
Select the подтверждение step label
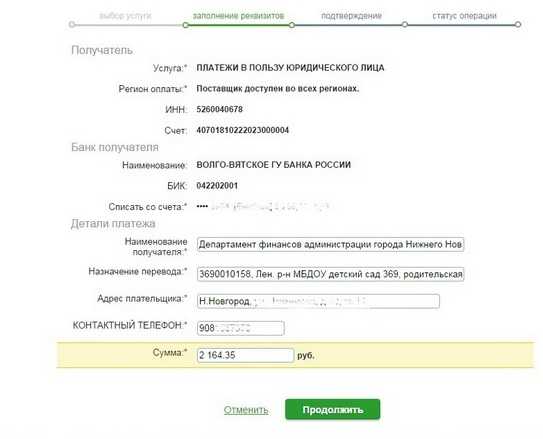pos(351,16)
